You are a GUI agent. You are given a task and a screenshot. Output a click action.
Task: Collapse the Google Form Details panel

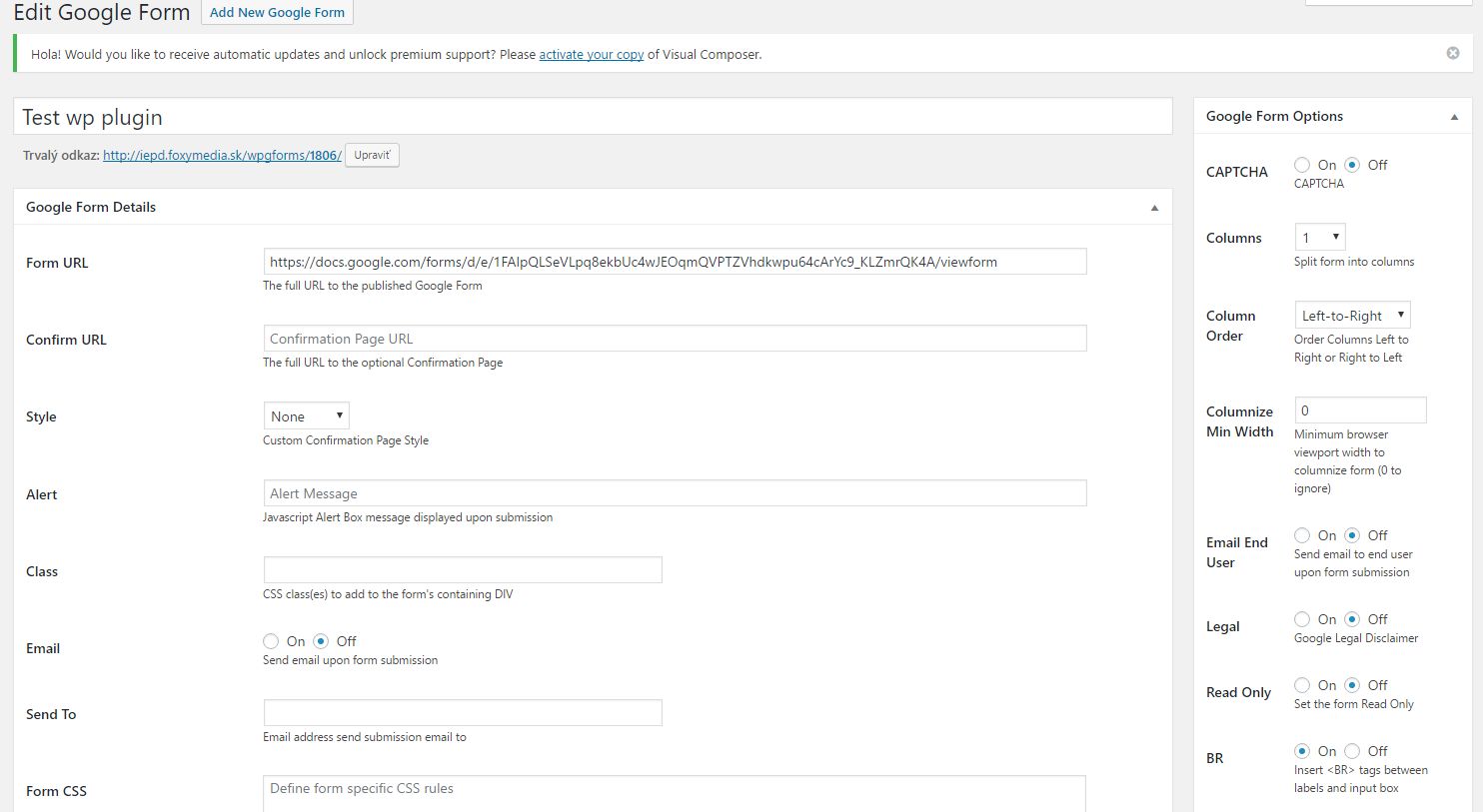[1154, 208]
